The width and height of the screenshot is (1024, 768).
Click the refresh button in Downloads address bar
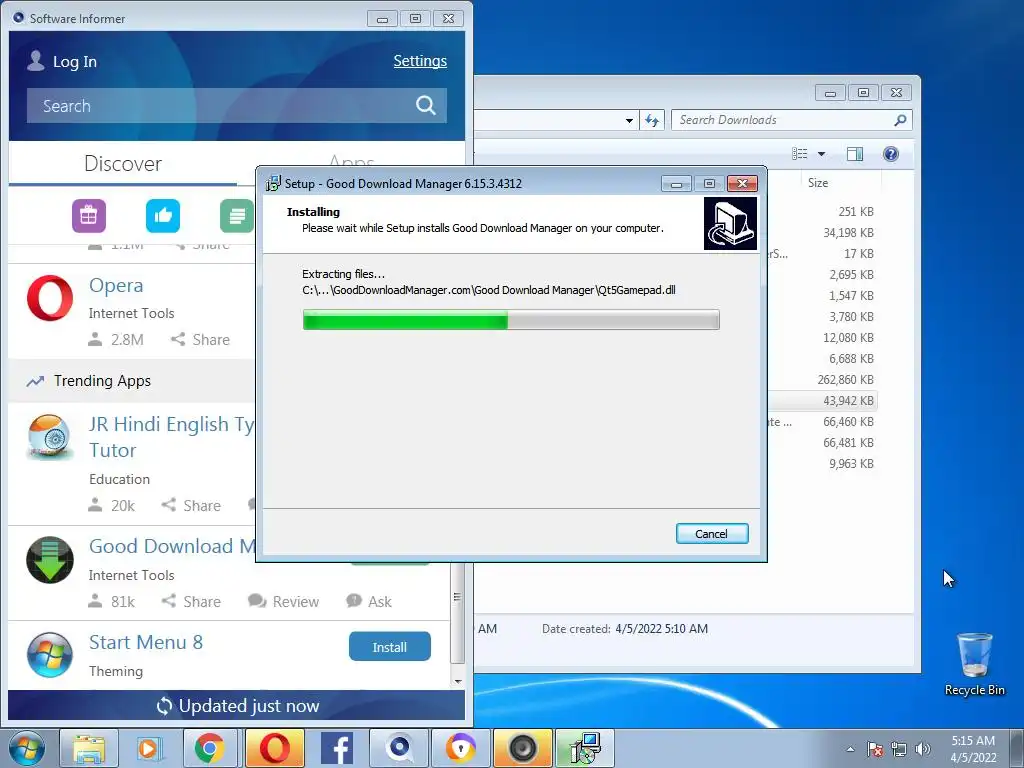pyautogui.click(x=652, y=120)
